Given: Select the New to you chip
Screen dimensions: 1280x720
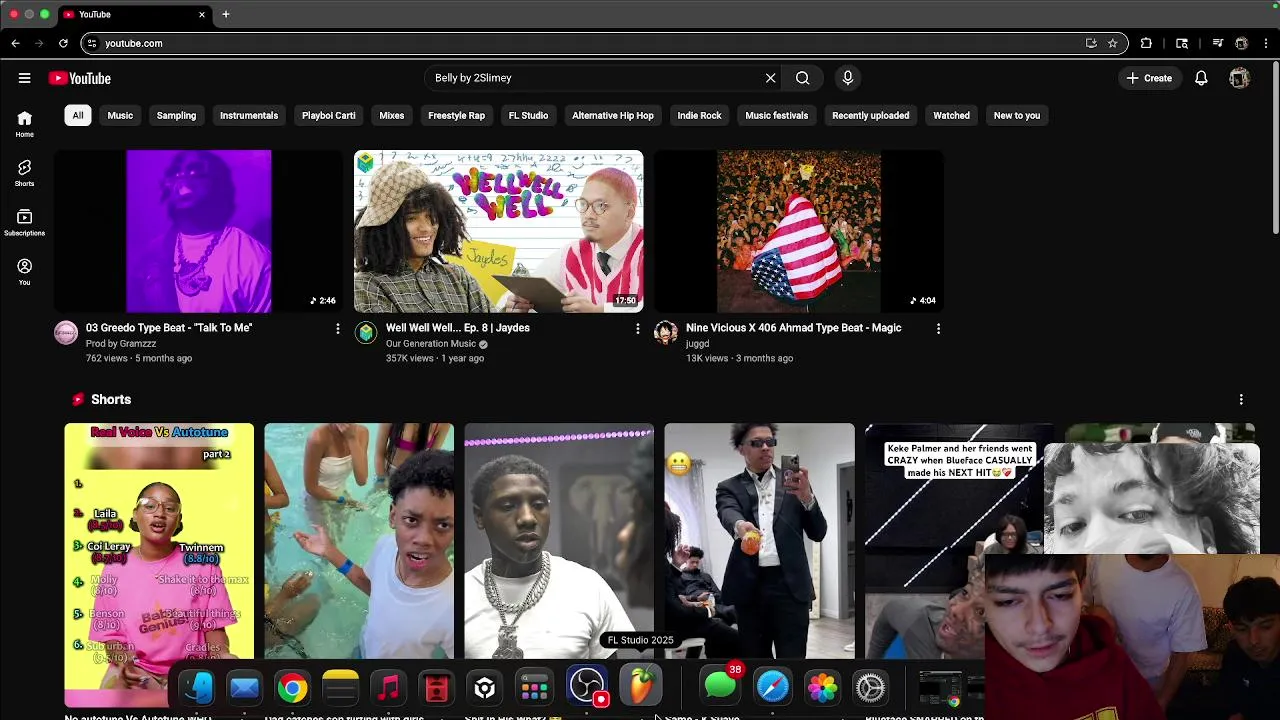Looking at the screenshot, I should point(1017,115).
